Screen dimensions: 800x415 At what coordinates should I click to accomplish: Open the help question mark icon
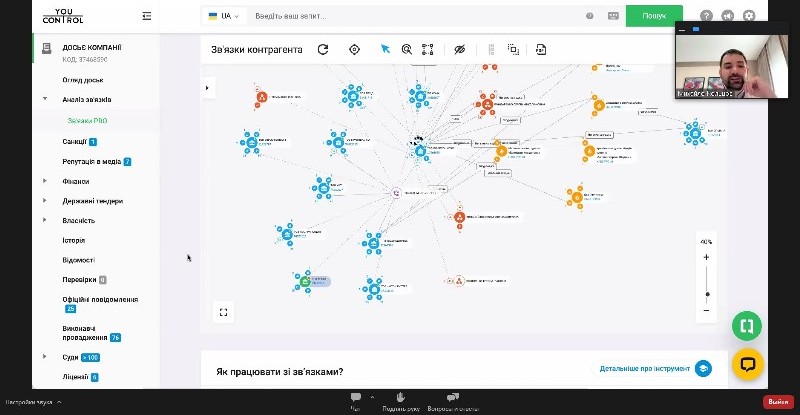706,16
